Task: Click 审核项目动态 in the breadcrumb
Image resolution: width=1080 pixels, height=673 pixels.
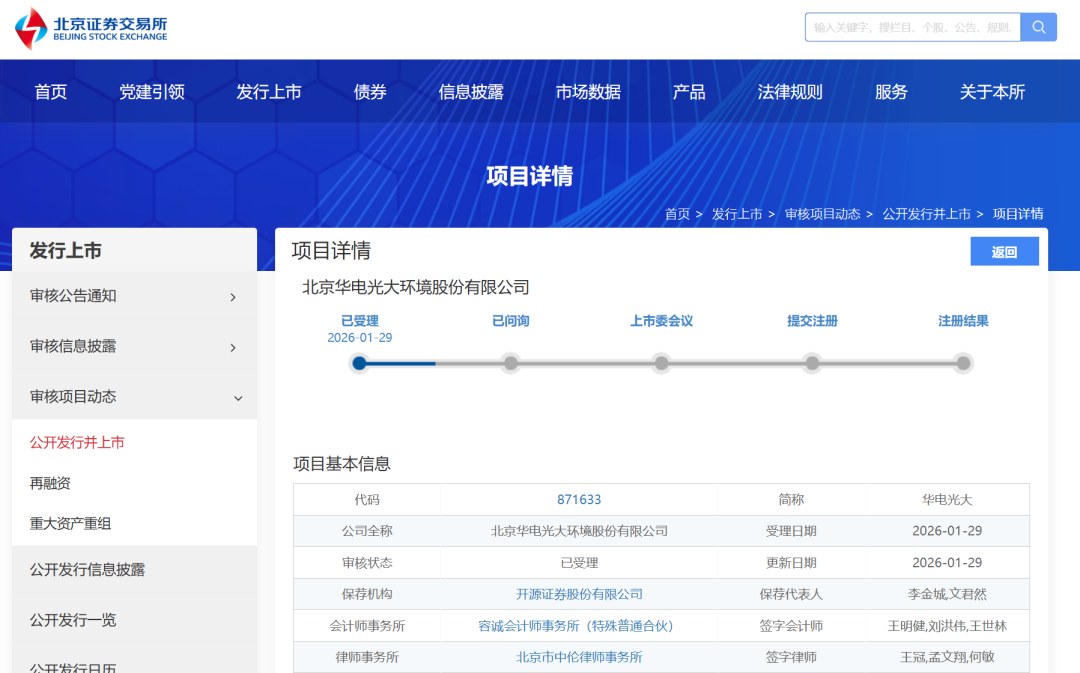Action: [x=822, y=214]
